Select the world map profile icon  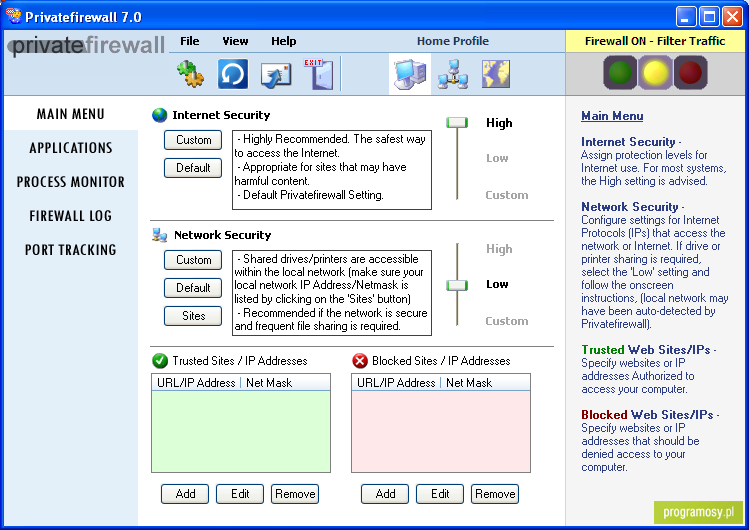coord(496,74)
